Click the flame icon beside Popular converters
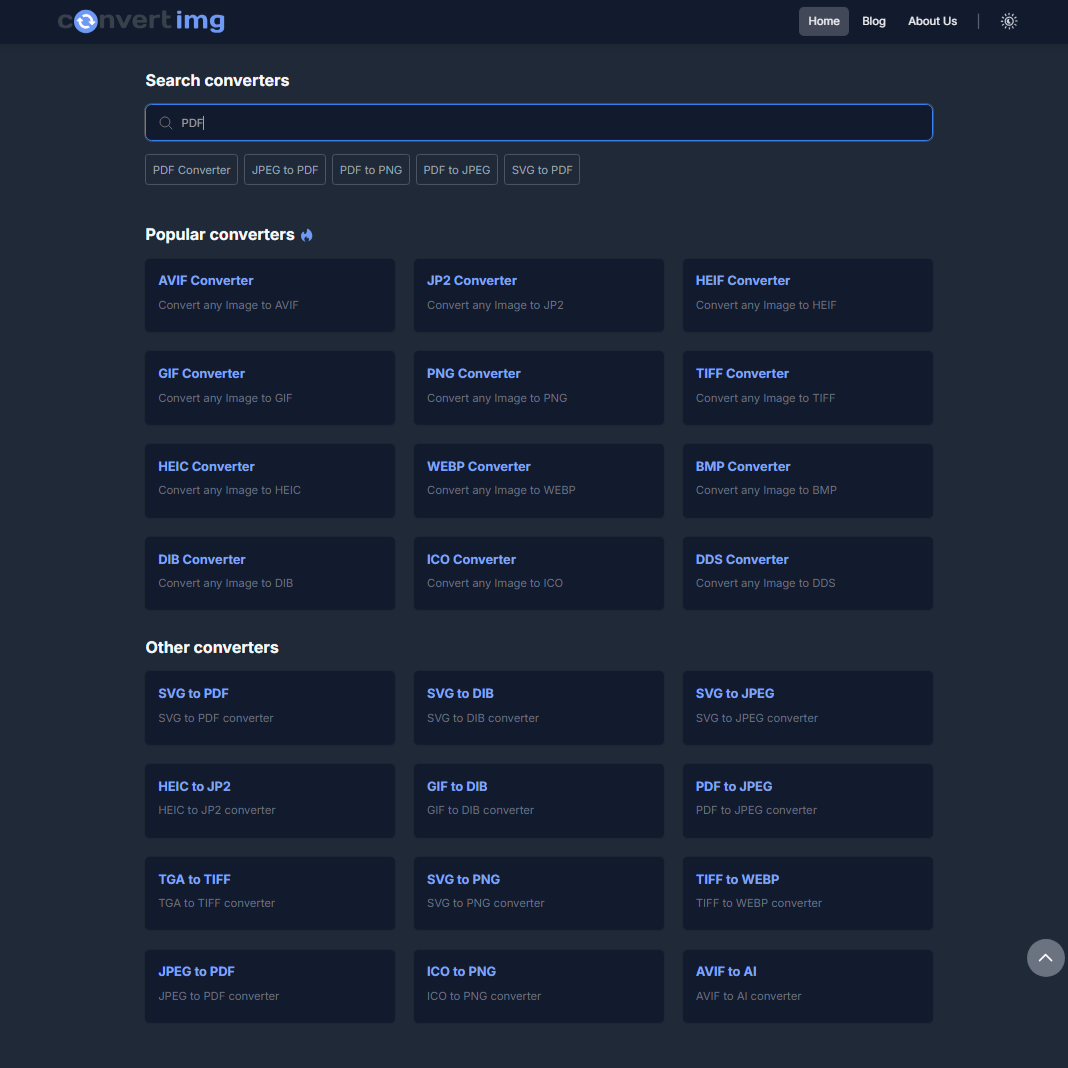1068x1068 pixels. click(306, 234)
